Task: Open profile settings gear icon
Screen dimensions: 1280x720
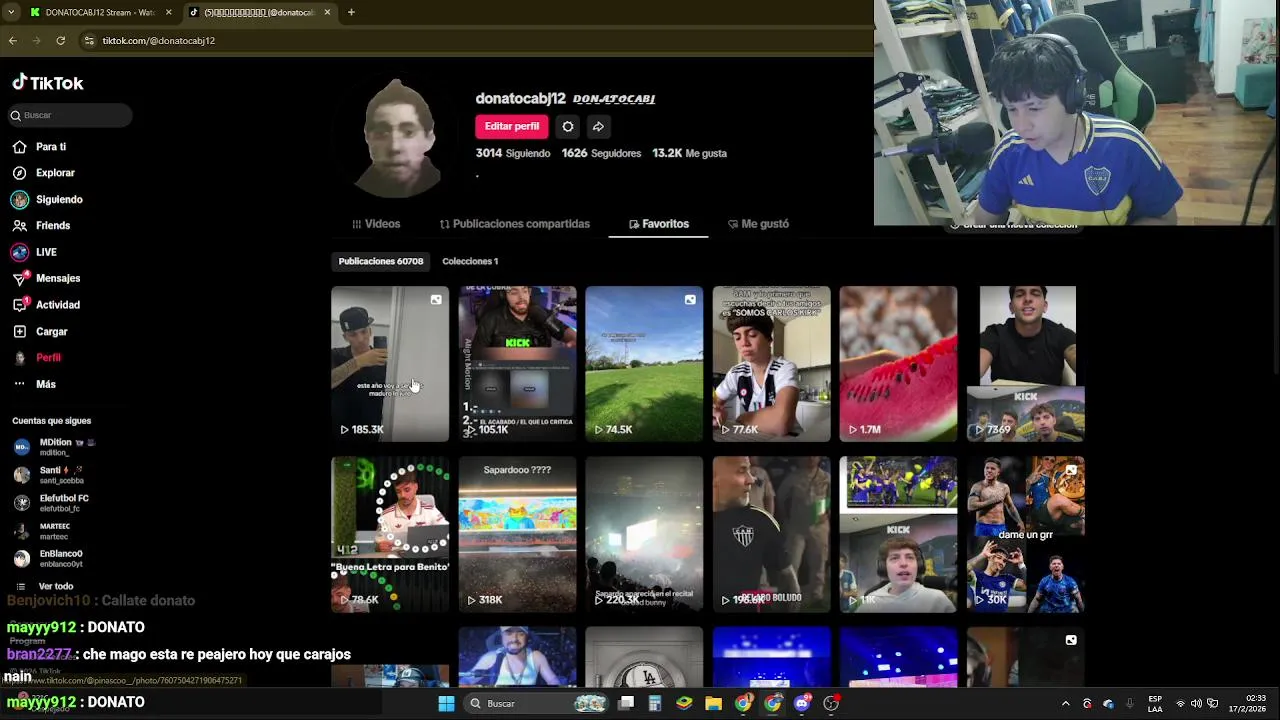Action: [x=568, y=126]
